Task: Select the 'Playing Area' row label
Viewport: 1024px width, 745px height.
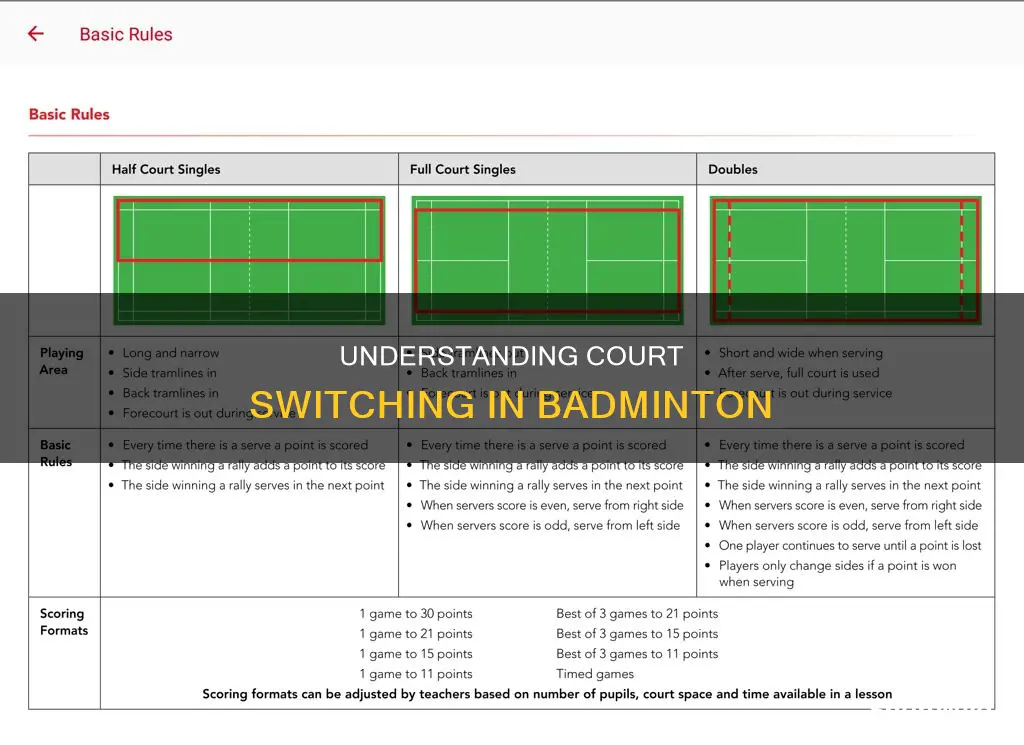Action: [x=61, y=361]
